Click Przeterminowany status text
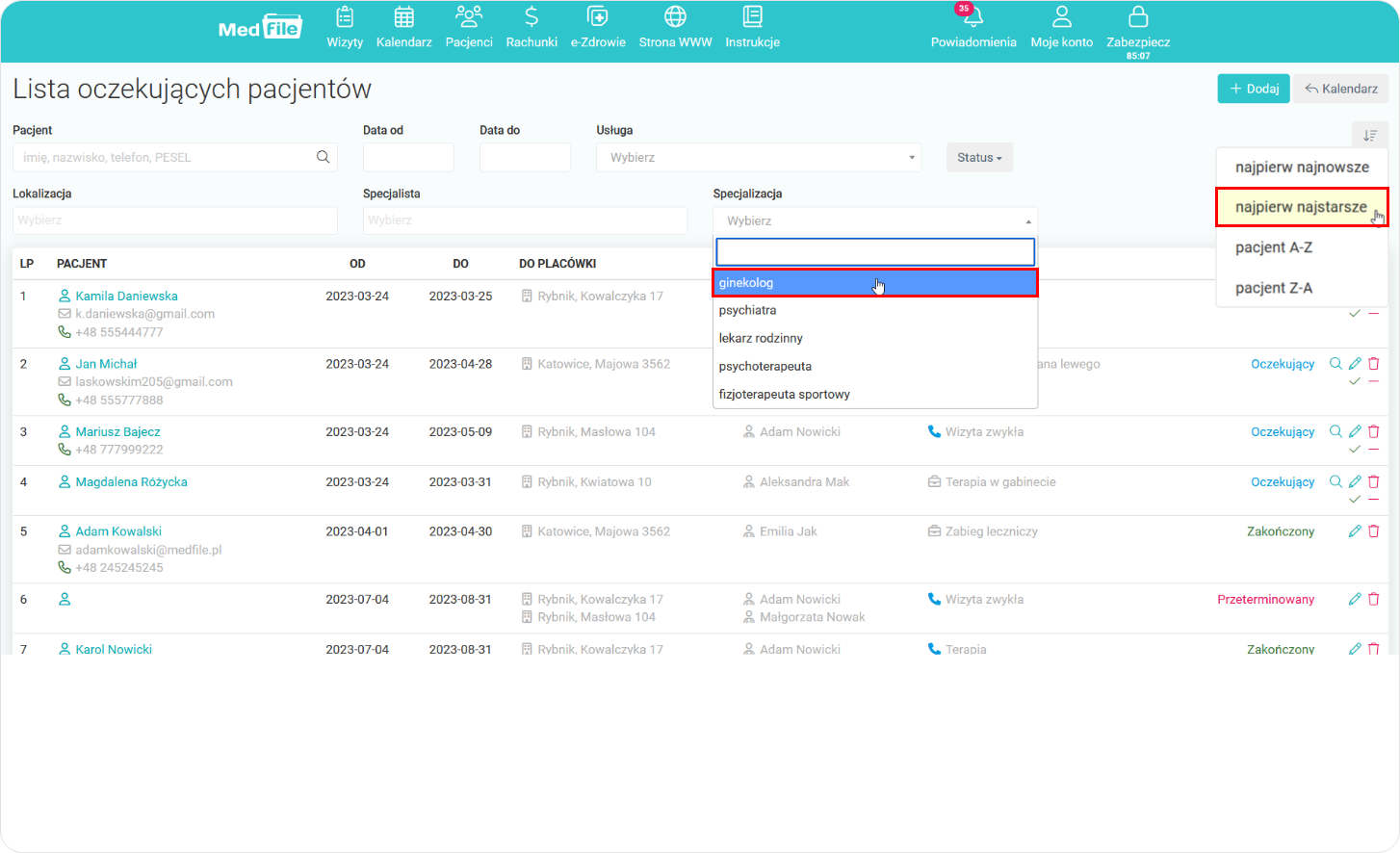 point(1265,599)
